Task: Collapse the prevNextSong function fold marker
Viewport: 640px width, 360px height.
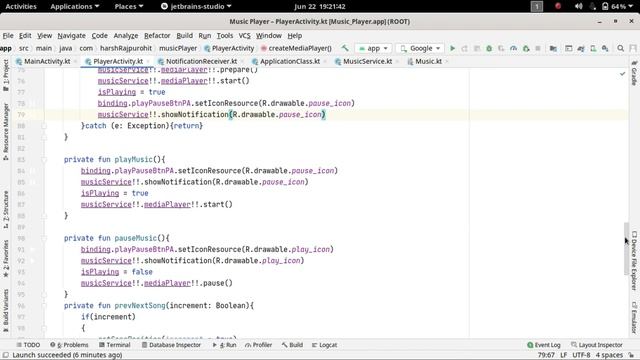Action: tap(44, 305)
